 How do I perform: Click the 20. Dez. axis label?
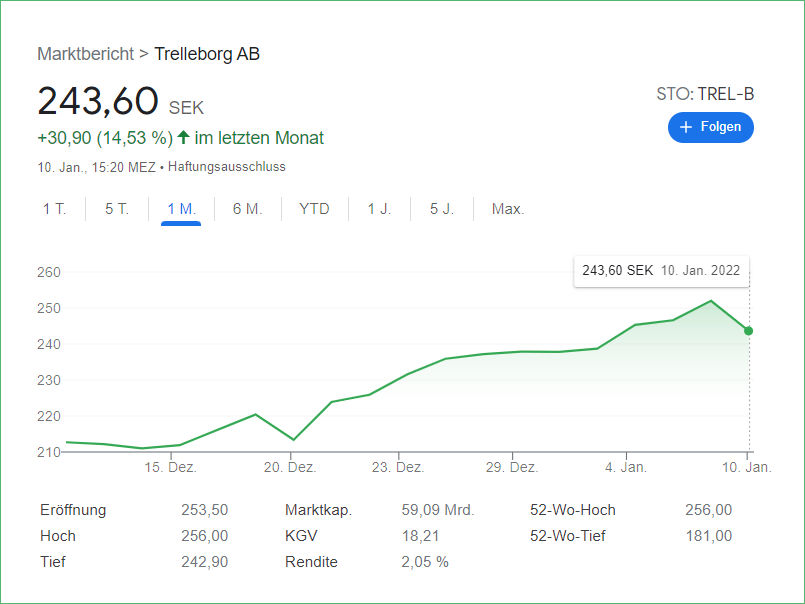290,467
